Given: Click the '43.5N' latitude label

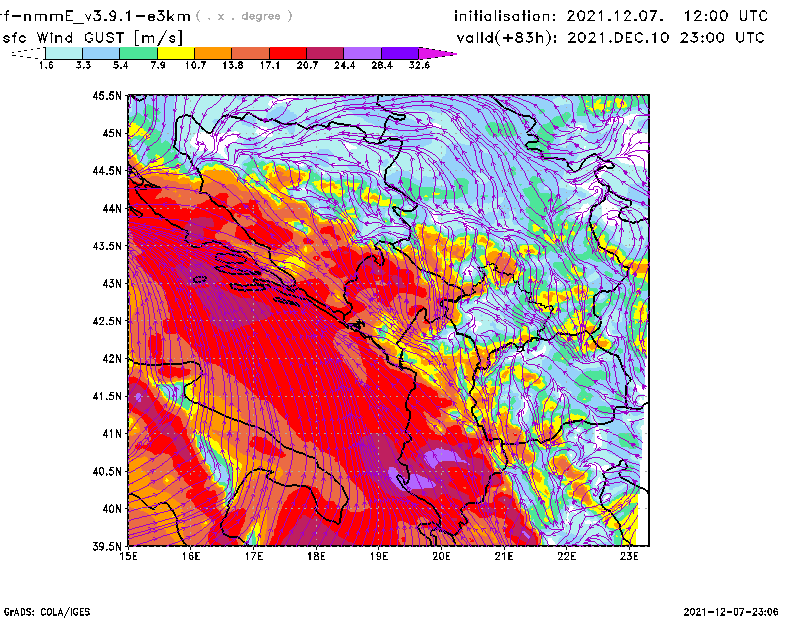Looking at the screenshot, I should click(107, 246).
